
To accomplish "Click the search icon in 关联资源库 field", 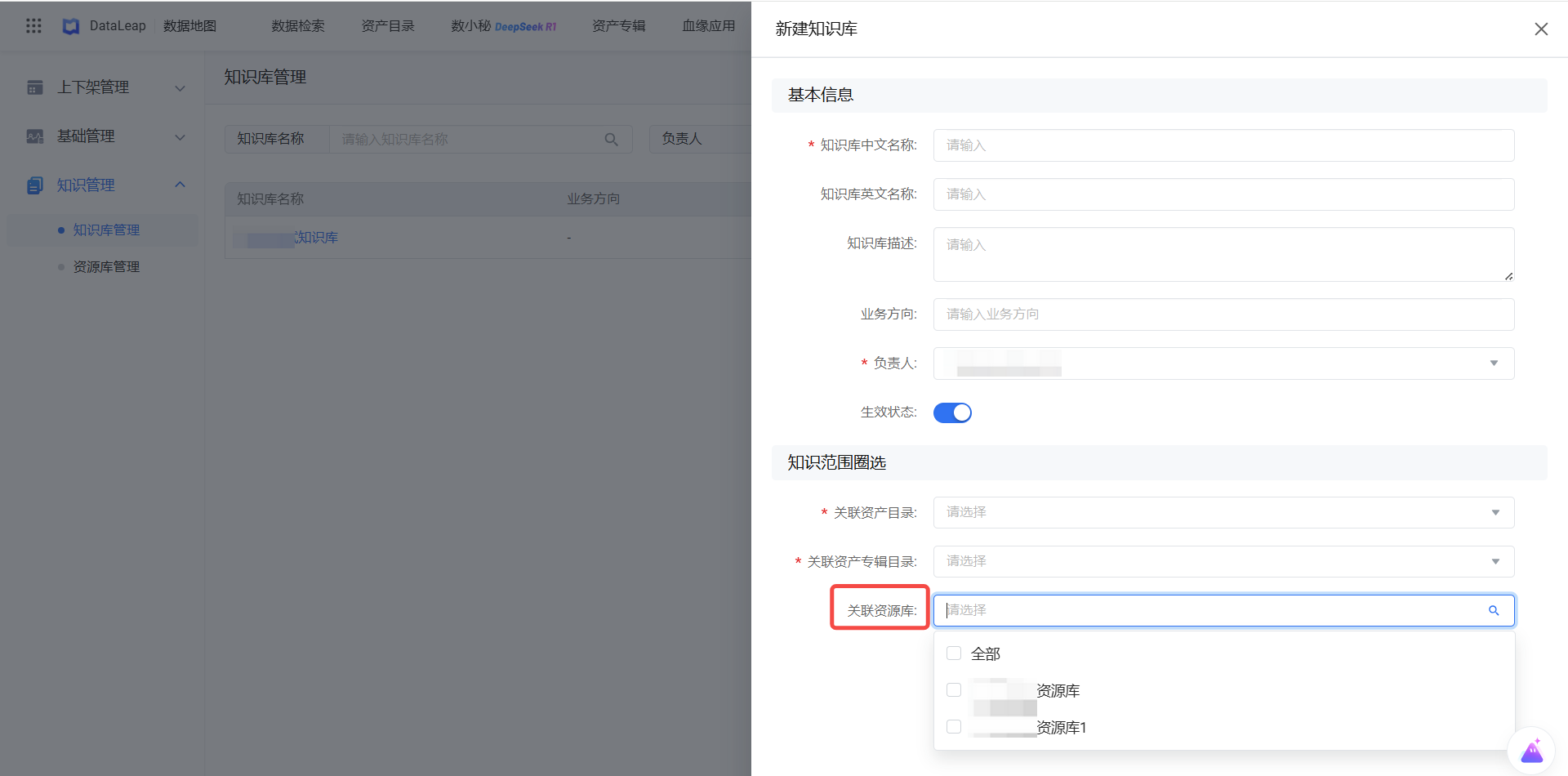I will (x=1494, y=611).
